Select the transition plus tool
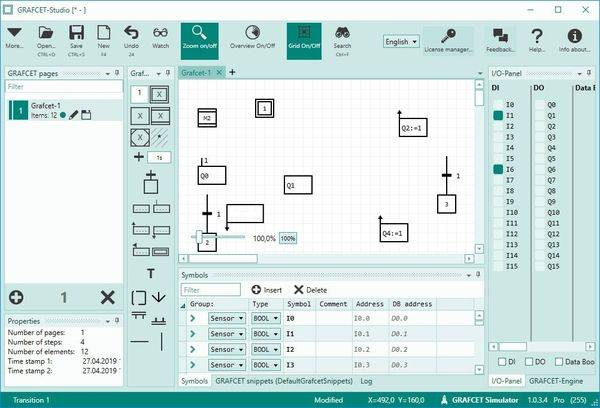 tap(139, 157)
